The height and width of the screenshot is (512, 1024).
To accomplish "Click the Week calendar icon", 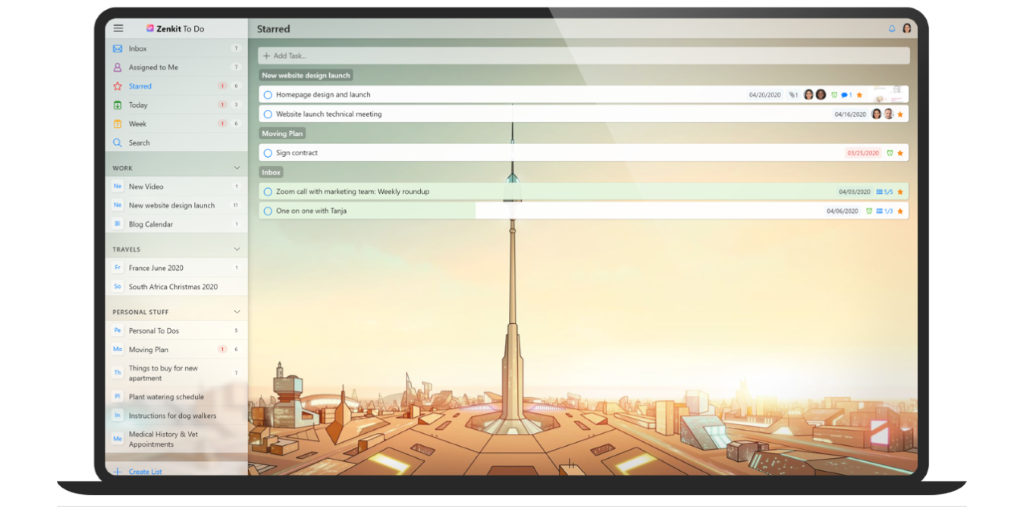I will point(118,124).
